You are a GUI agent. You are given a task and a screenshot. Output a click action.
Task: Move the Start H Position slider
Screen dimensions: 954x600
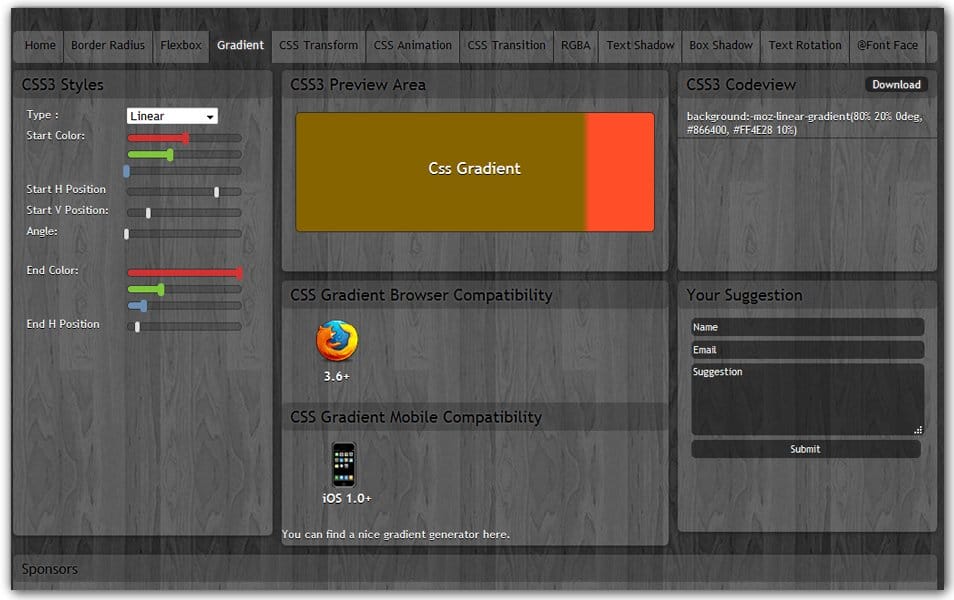tap(216, 191)
